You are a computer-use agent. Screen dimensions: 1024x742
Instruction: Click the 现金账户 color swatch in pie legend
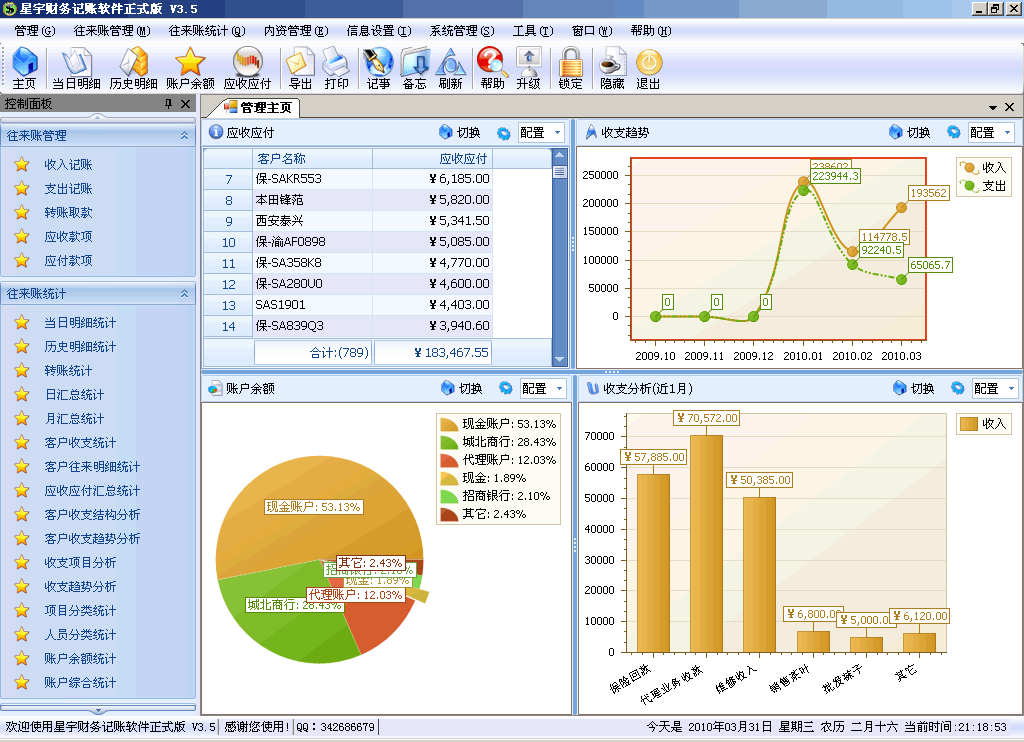tap(449, 424)
